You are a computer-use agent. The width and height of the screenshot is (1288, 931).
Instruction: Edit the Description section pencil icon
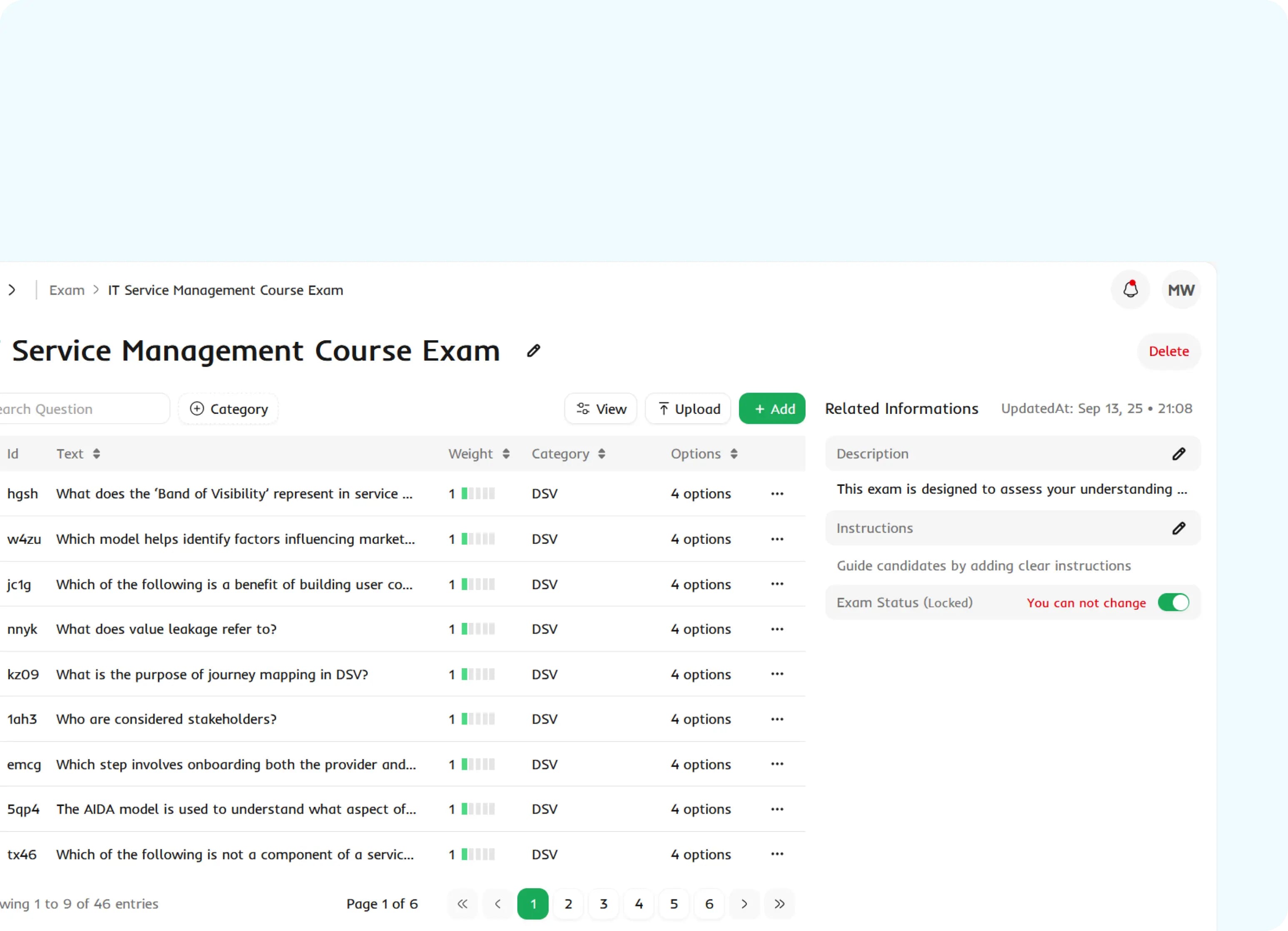tap(1178, 453)
